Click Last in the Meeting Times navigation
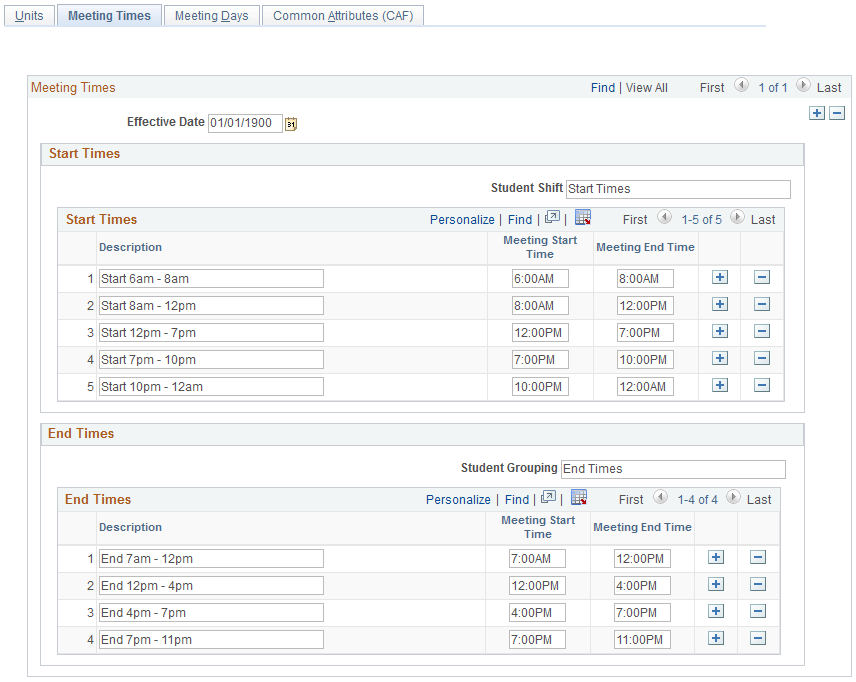Viewport: 856px width, 682px height. (830, 88)
